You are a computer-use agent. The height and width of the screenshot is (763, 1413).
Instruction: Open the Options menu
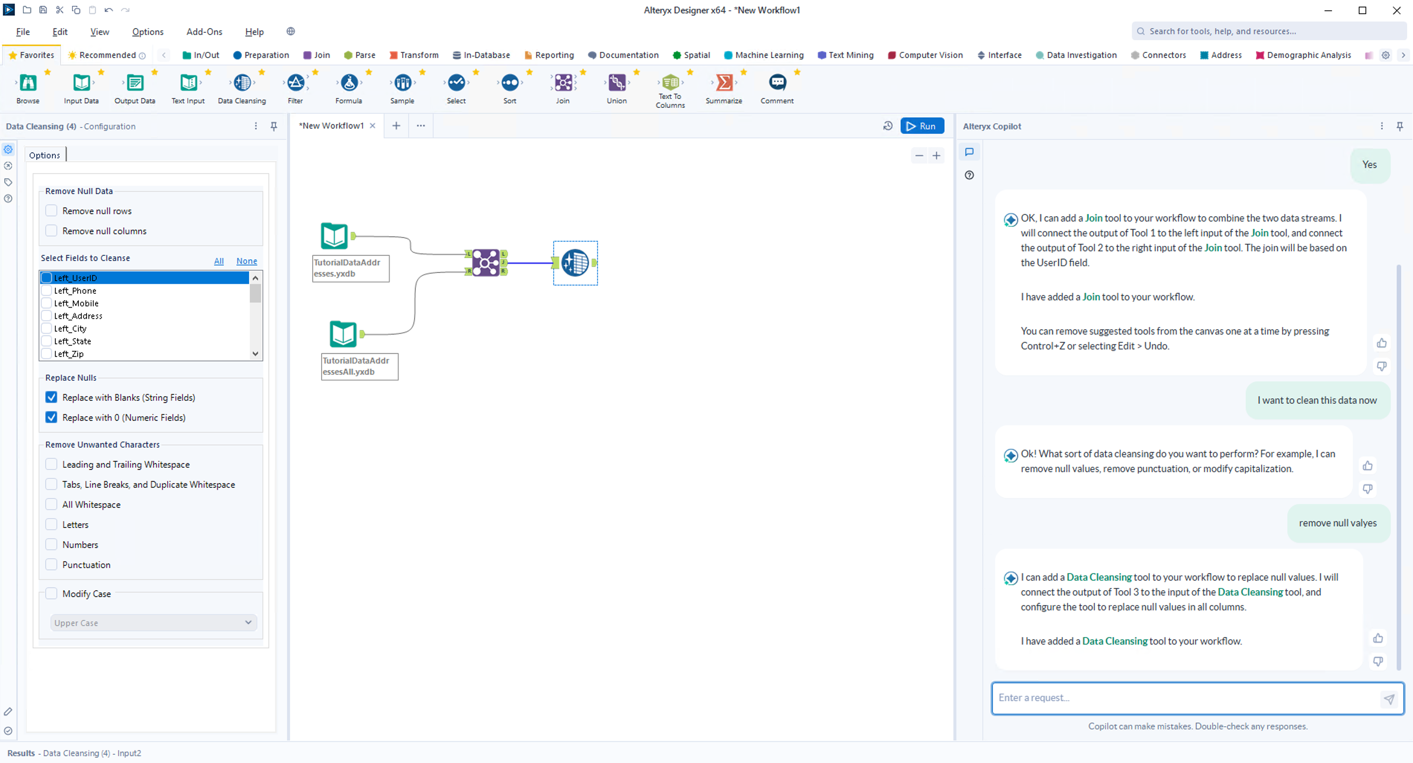[x=147, y=31]
